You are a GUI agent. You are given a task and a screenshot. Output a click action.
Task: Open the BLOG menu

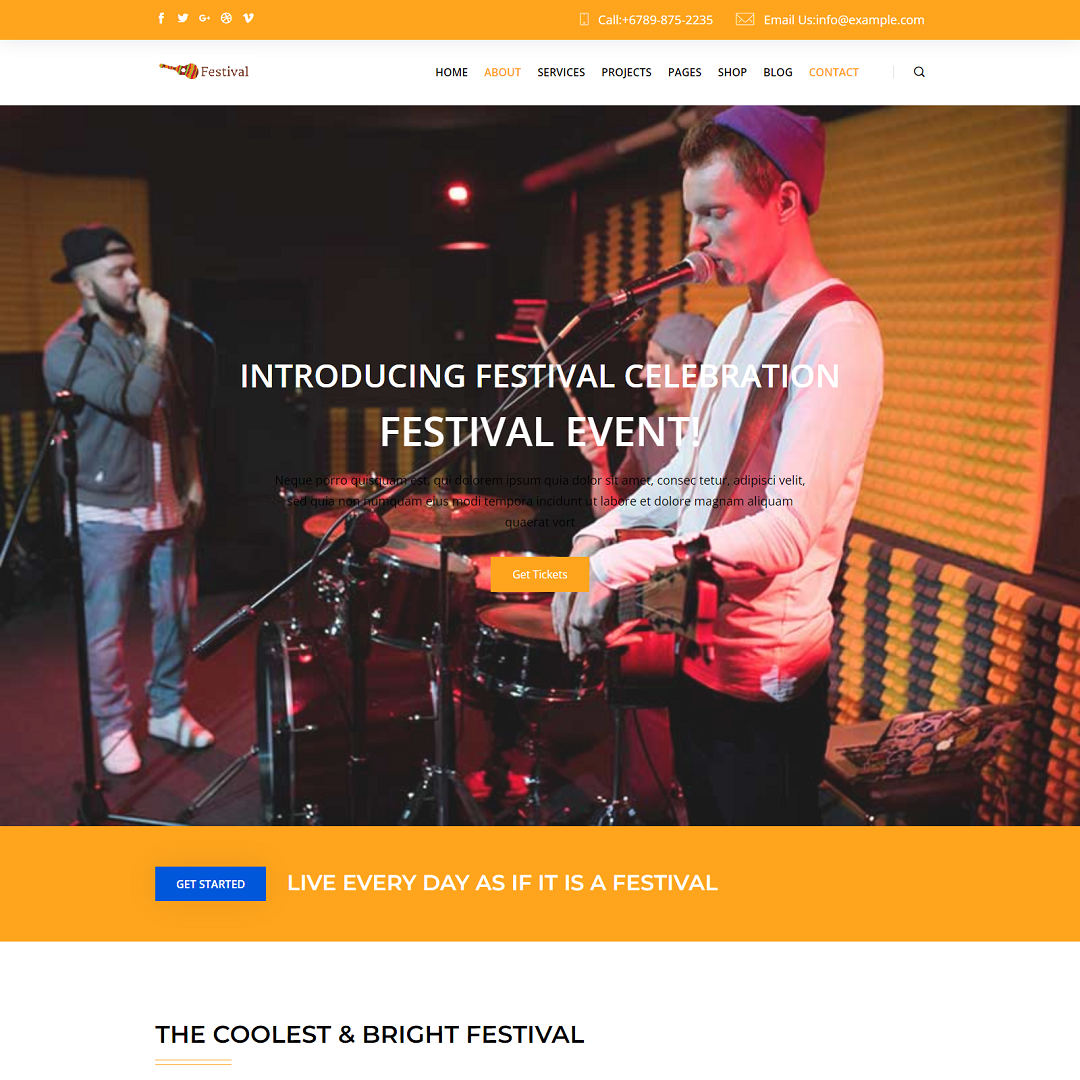point(778,72)
